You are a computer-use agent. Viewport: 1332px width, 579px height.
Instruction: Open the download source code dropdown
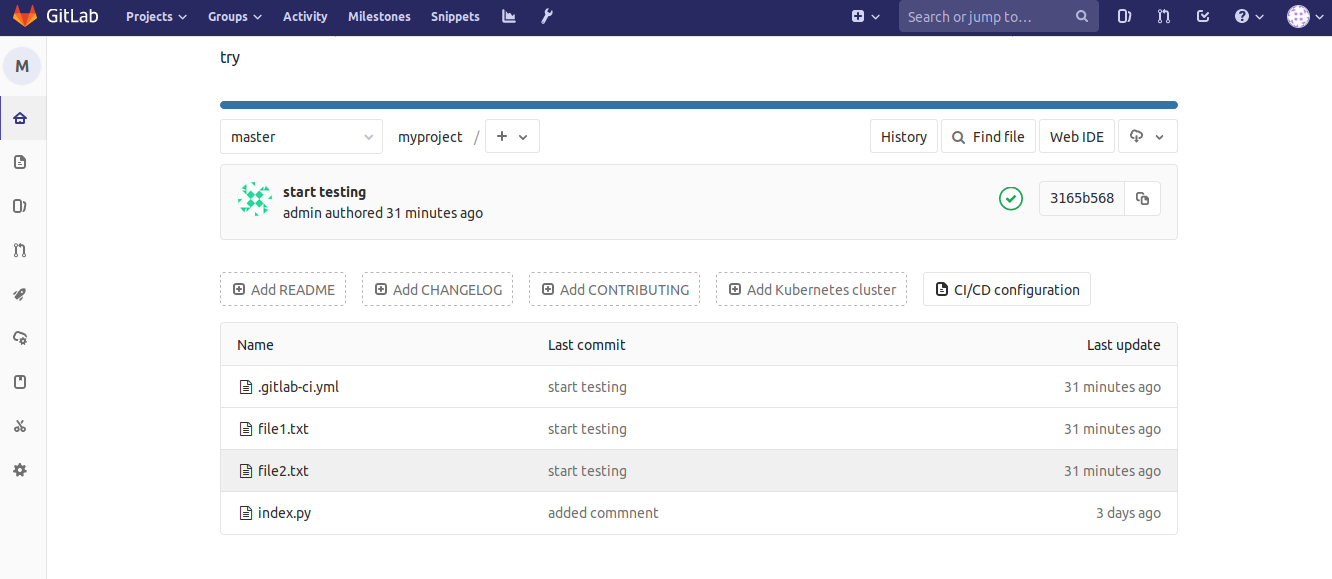1147,137
